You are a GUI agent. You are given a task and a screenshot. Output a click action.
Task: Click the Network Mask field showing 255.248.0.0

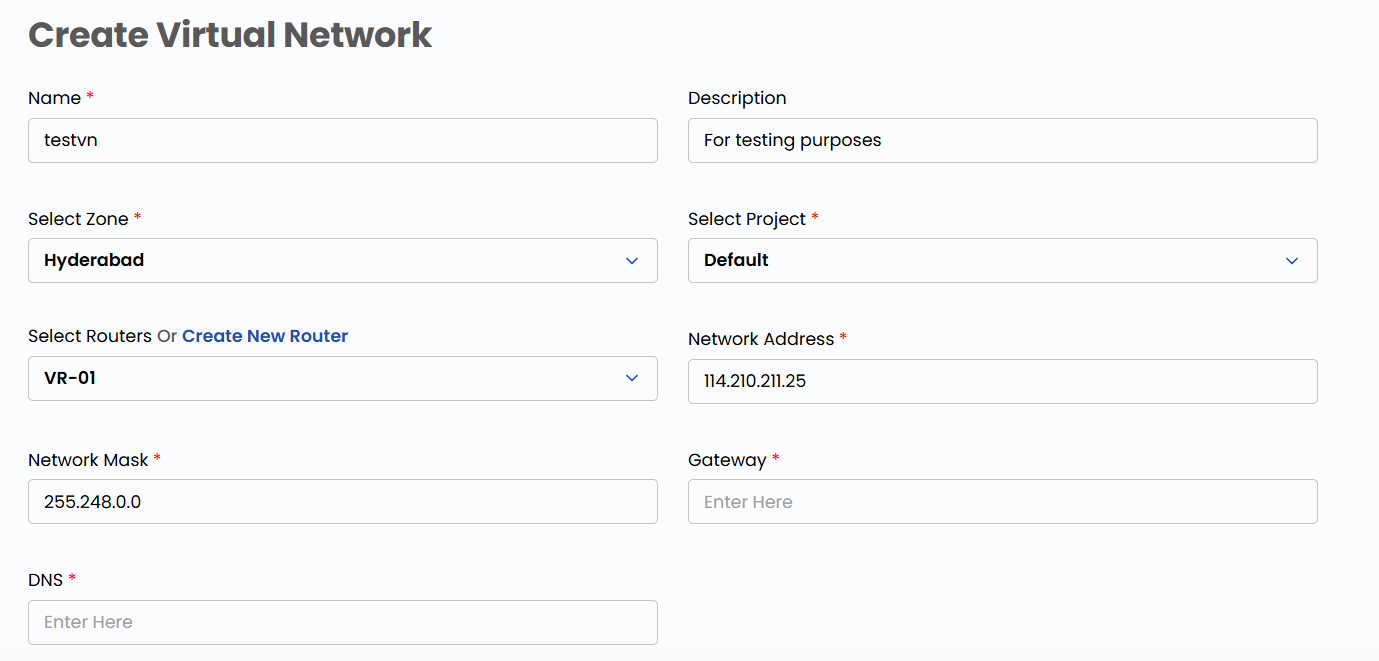point(342,501)
